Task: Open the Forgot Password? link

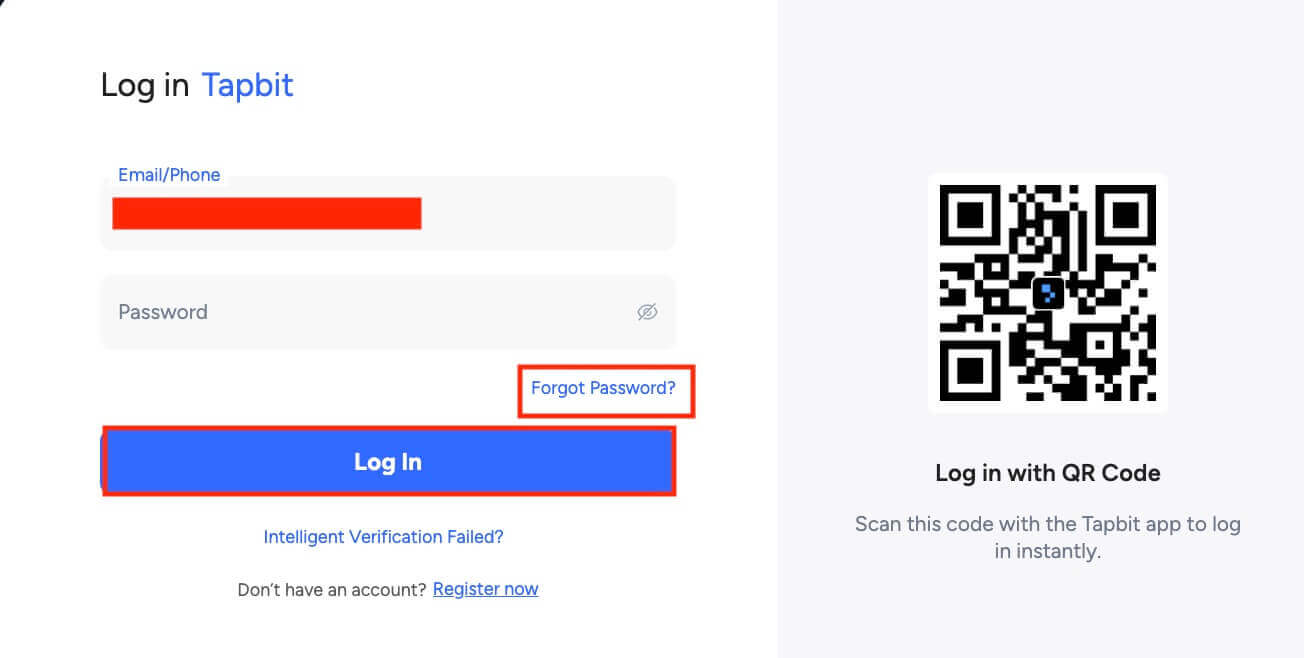Action: coord(603,388)
